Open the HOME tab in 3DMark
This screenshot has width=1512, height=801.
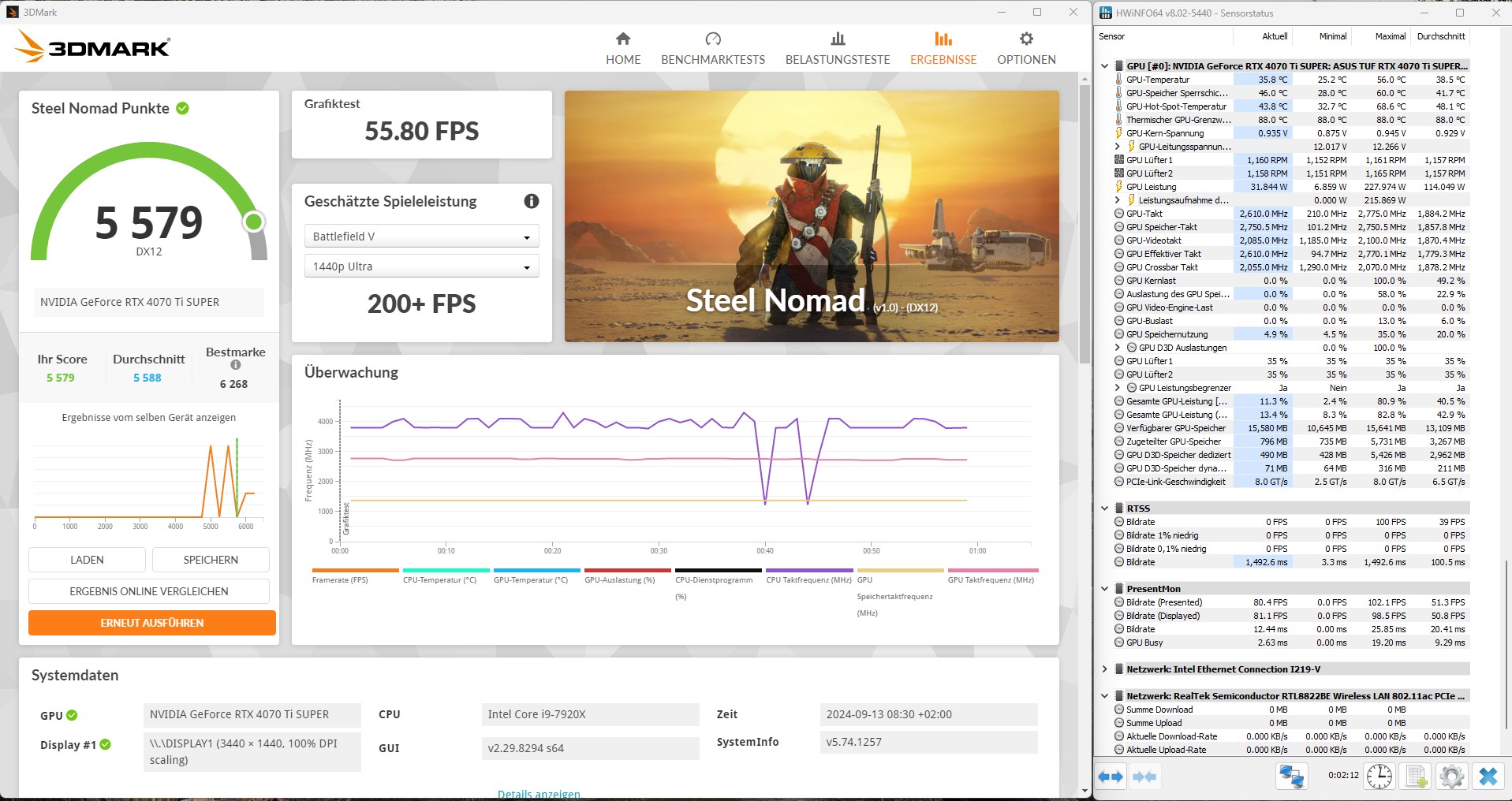pos(623,49)
